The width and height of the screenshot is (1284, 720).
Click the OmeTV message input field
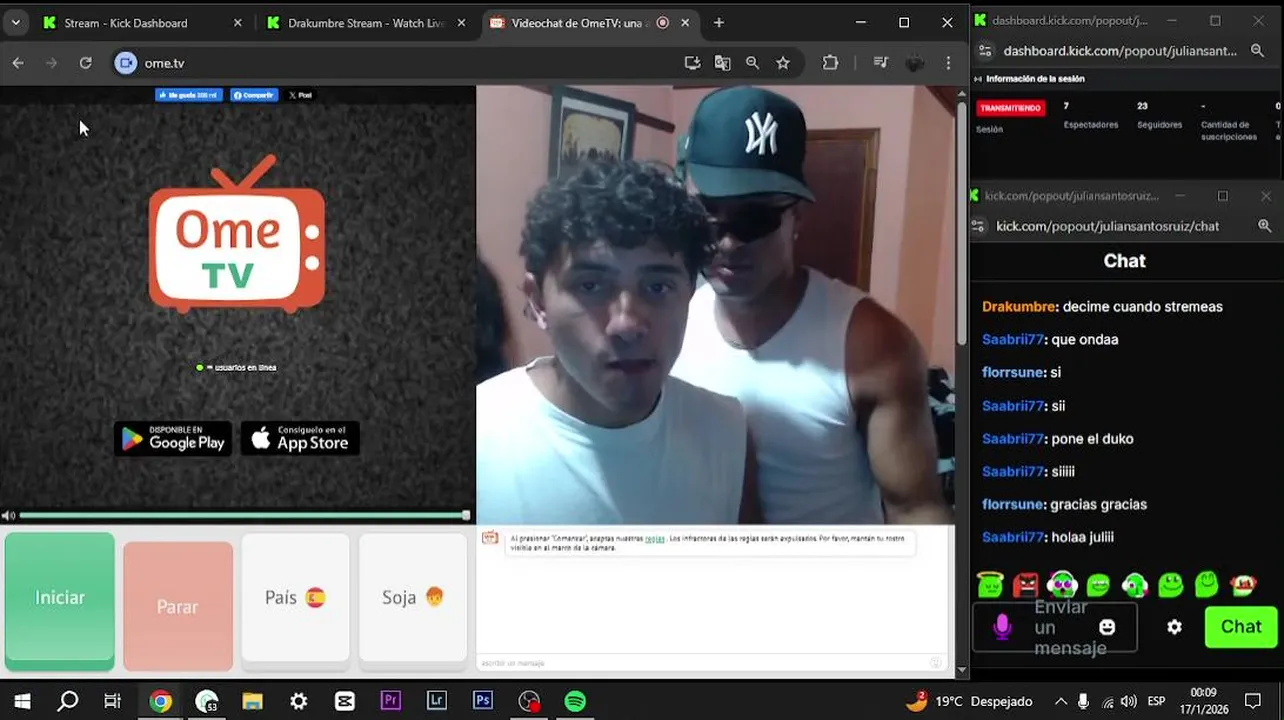click(x=710, y=663)
